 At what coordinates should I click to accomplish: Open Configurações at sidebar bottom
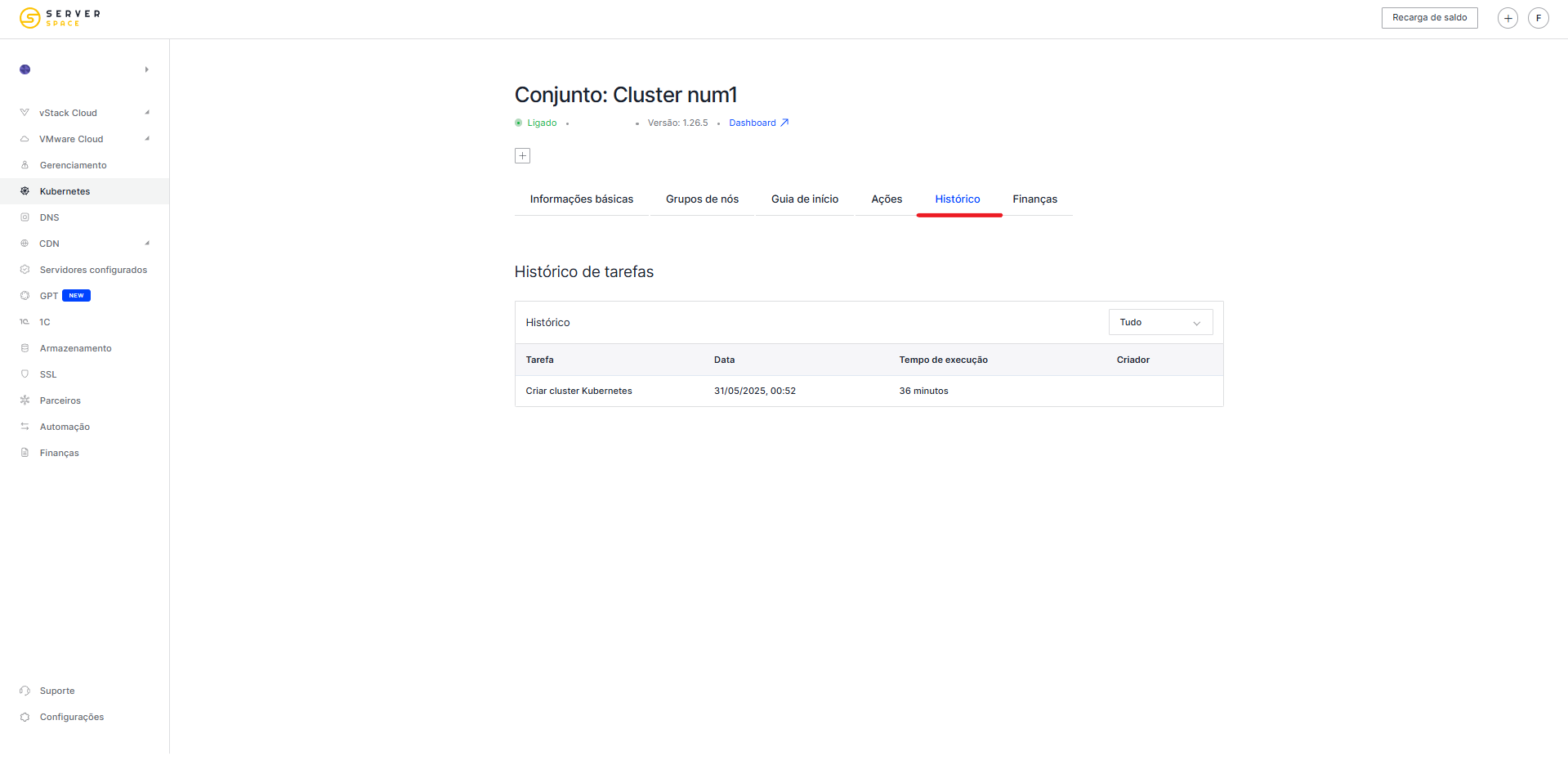(72, 717)
